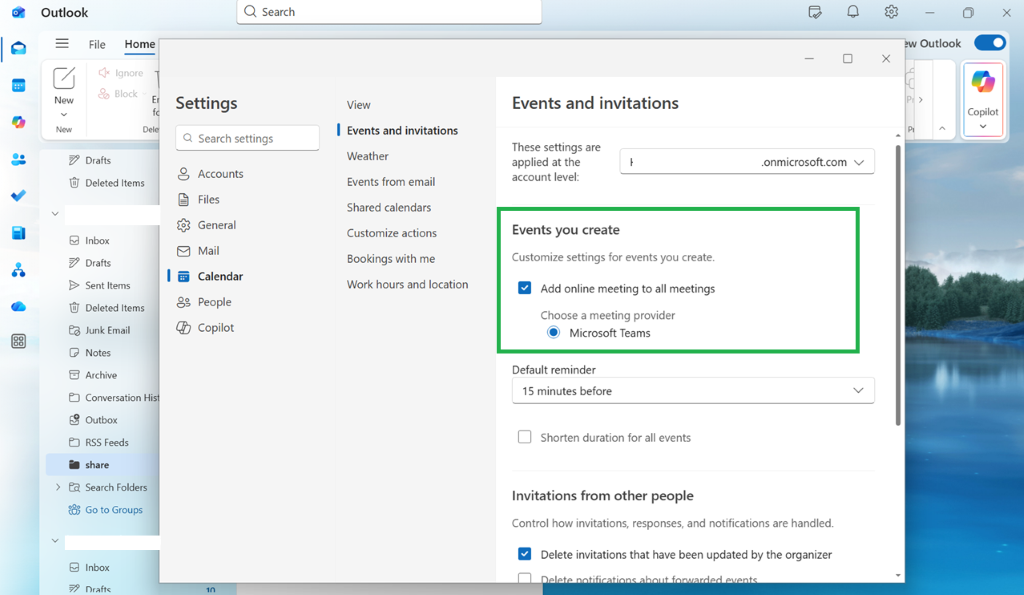Open Bookings with me settings
This screenshot has width=1024, height=595.
tap(390, 258)
